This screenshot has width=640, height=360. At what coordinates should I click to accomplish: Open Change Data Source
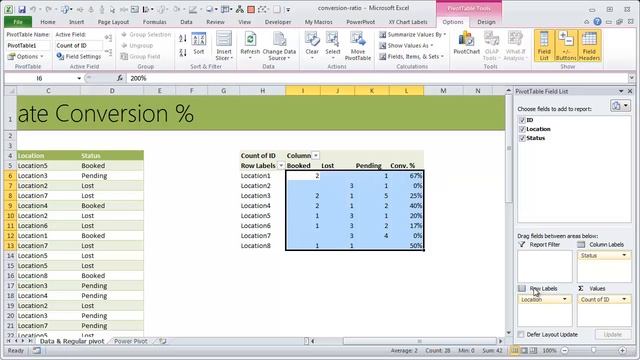[279, 46]
